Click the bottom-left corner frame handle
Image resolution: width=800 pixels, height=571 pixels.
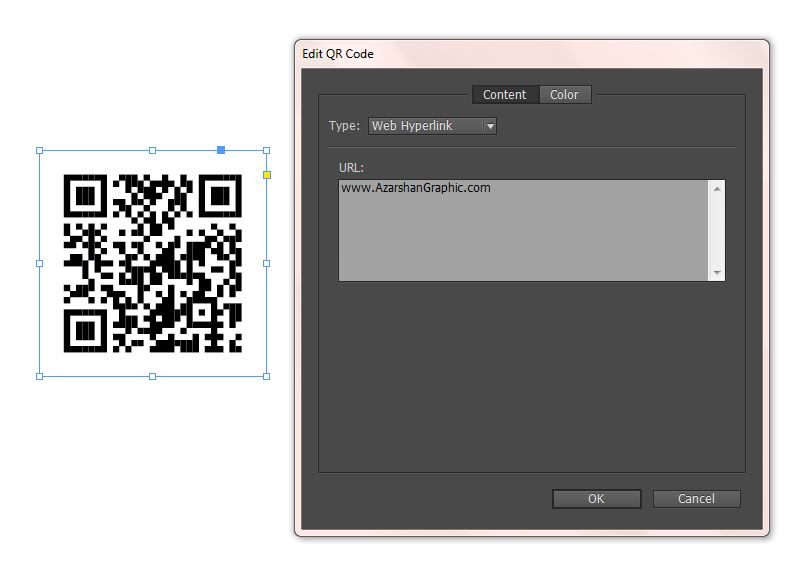tap(39, 376)
